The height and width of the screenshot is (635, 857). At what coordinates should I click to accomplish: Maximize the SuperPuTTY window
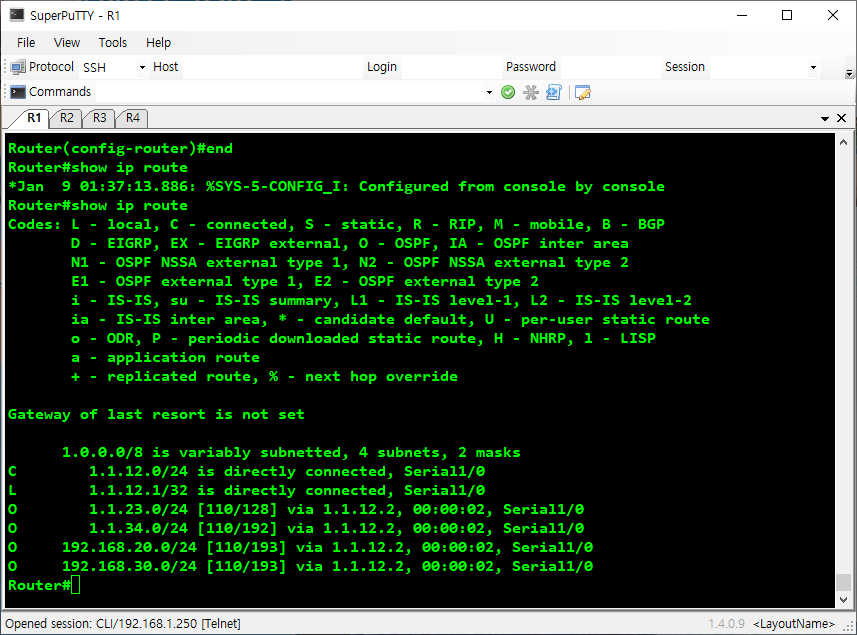click(787, 15)
